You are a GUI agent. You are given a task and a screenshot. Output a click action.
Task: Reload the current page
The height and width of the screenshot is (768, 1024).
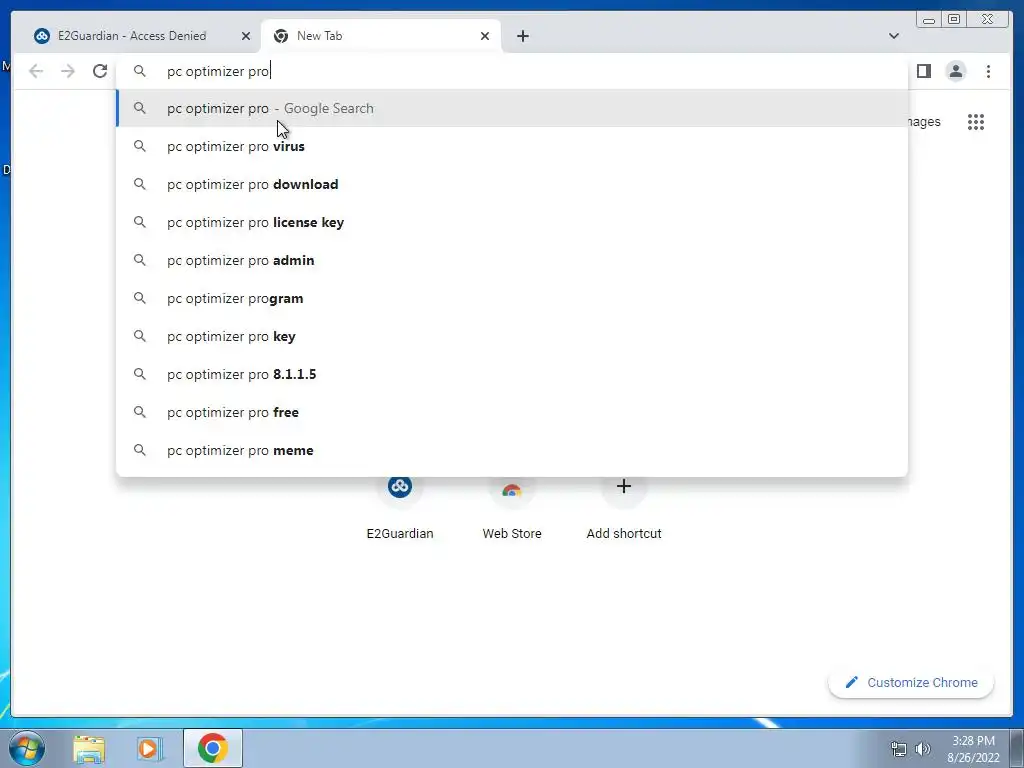(100, 71)
